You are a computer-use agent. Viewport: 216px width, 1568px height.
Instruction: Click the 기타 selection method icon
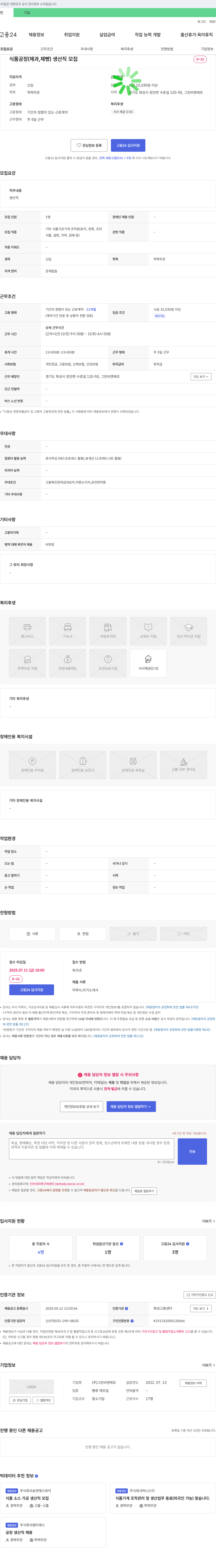click(180, 934)
